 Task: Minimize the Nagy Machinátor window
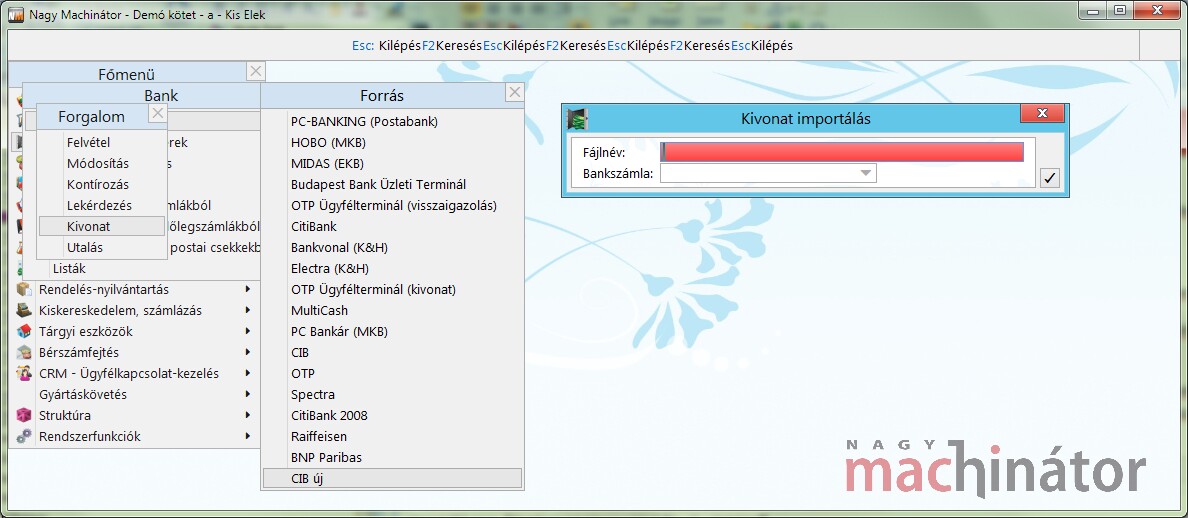tap(1092, 11)
